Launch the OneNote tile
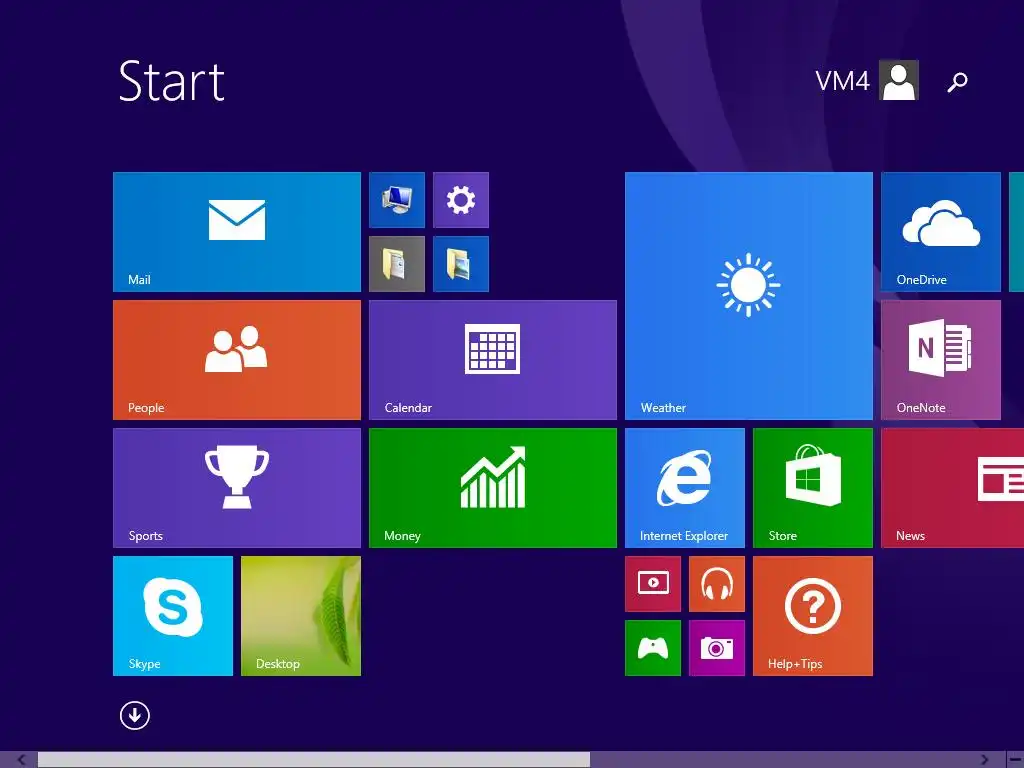This screenshot has width=1024, height=768. (940, 360)
